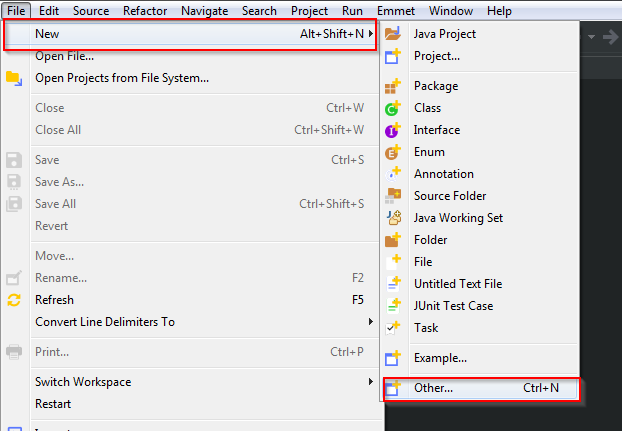Expand the Convert Line Delimiters To arrow
The width and height of the screenshot is (622, 431).
(371, 322)
